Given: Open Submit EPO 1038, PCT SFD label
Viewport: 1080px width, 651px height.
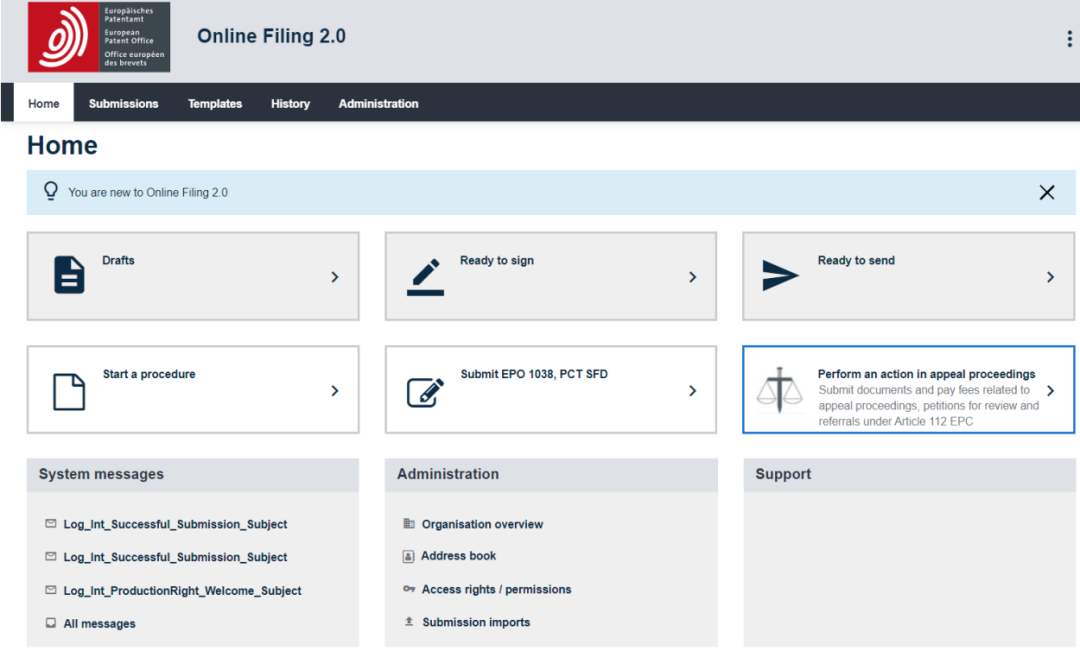Looking at the screenshot, I should click(x=534, y=374).
